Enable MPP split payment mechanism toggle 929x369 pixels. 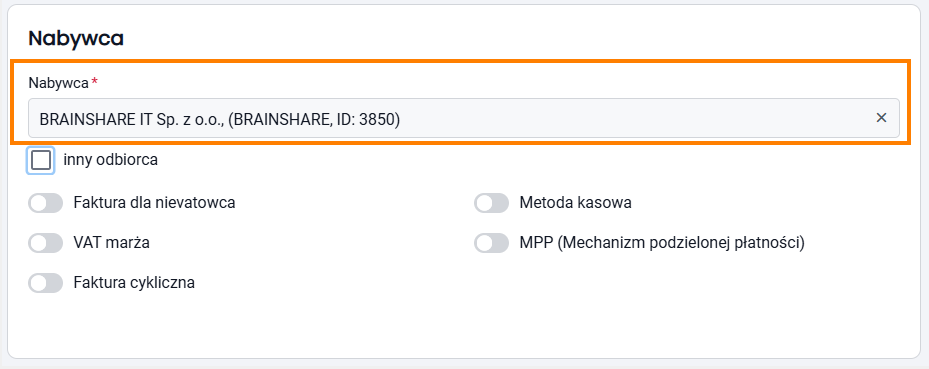click(x=491, y=243)
